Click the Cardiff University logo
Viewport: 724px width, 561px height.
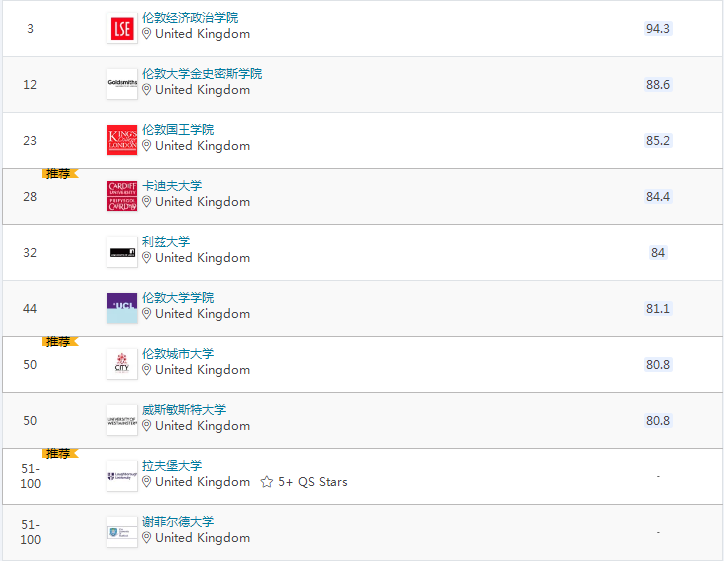coord(122,196)
